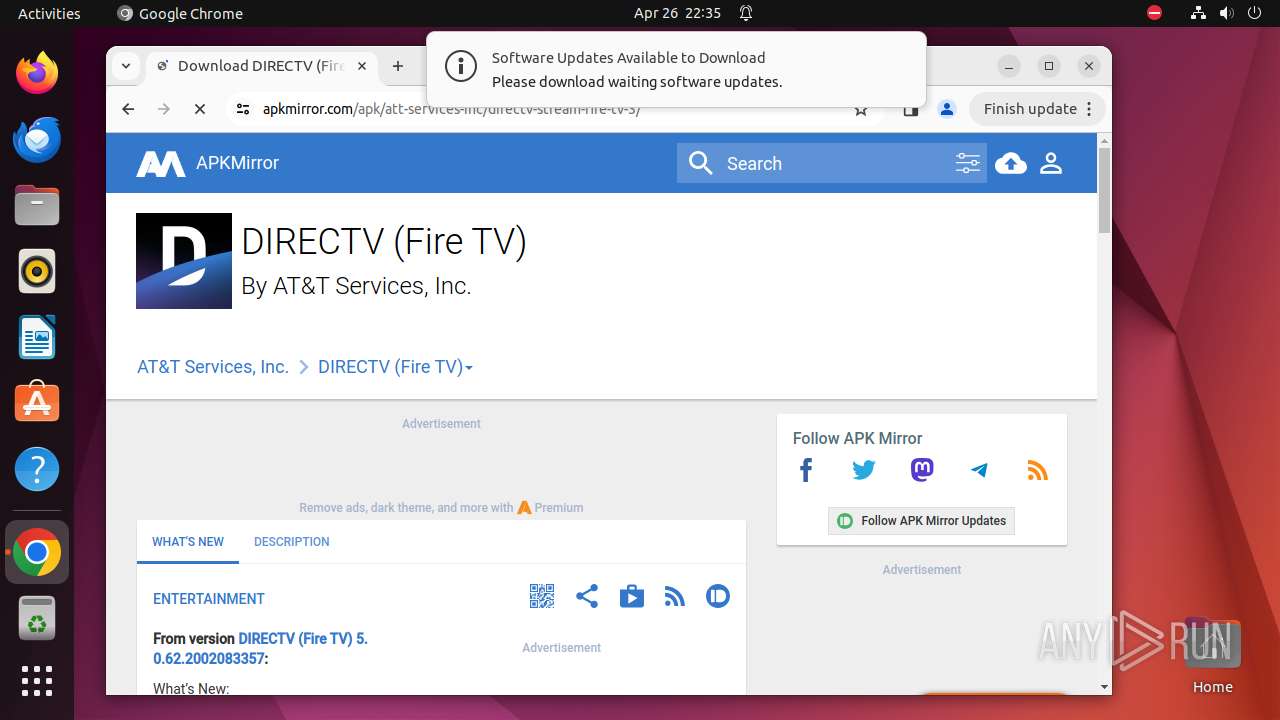Click the Pushbullet follow icon in app row
The height and width of the screenshot is (720, 1280).
click(718, 597)
